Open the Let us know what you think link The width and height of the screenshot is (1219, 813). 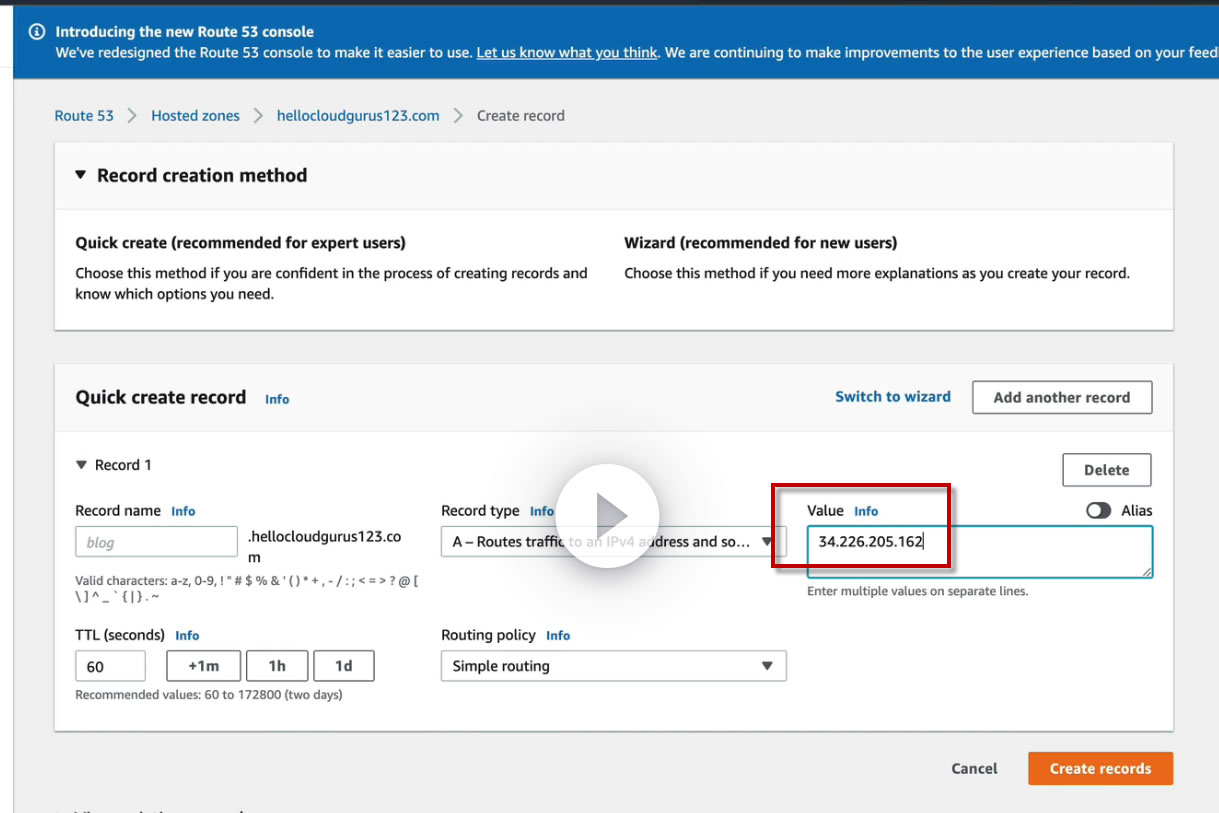click(567, 52)
